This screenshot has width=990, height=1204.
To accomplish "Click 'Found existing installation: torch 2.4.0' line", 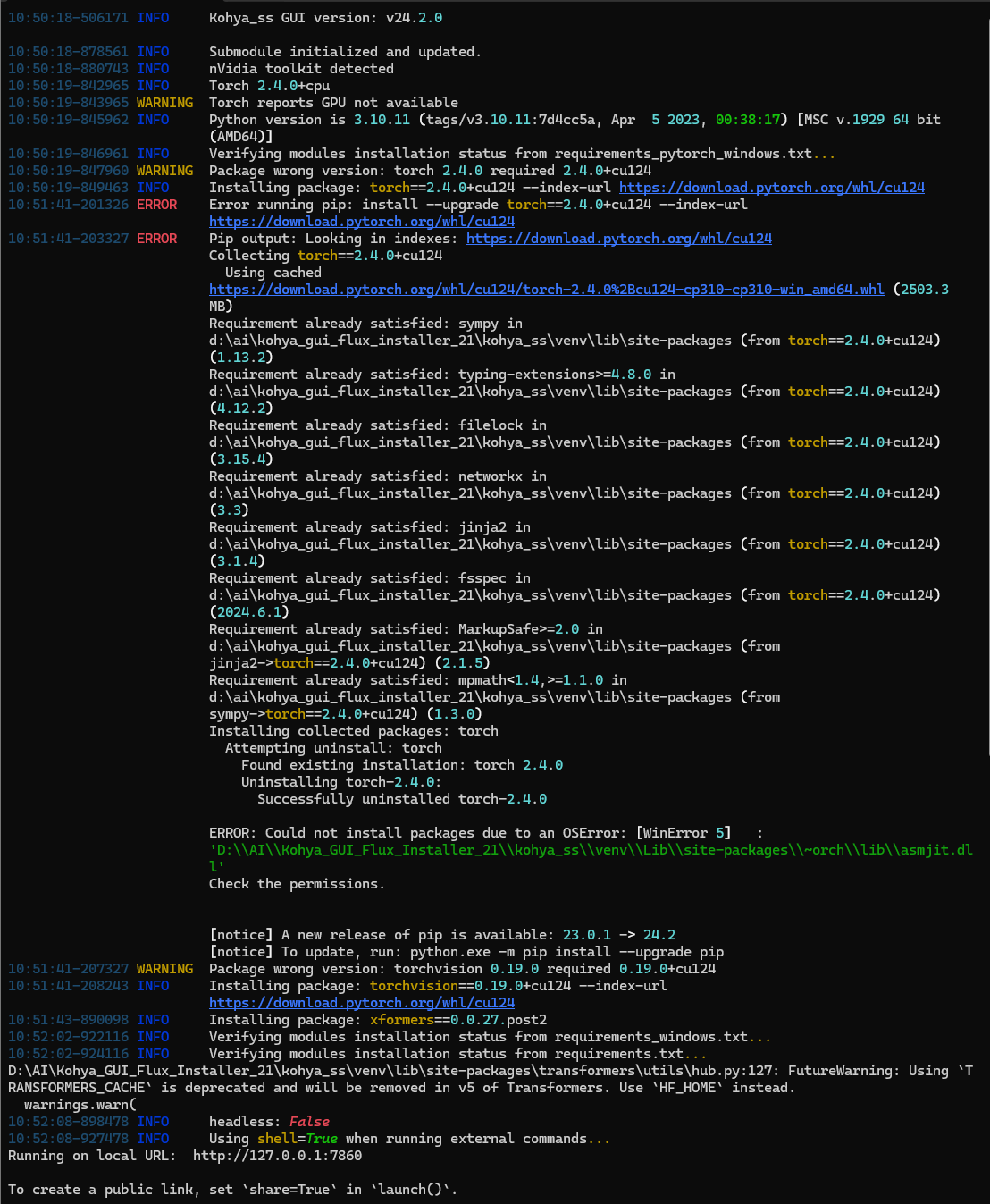I will (401, 765).
